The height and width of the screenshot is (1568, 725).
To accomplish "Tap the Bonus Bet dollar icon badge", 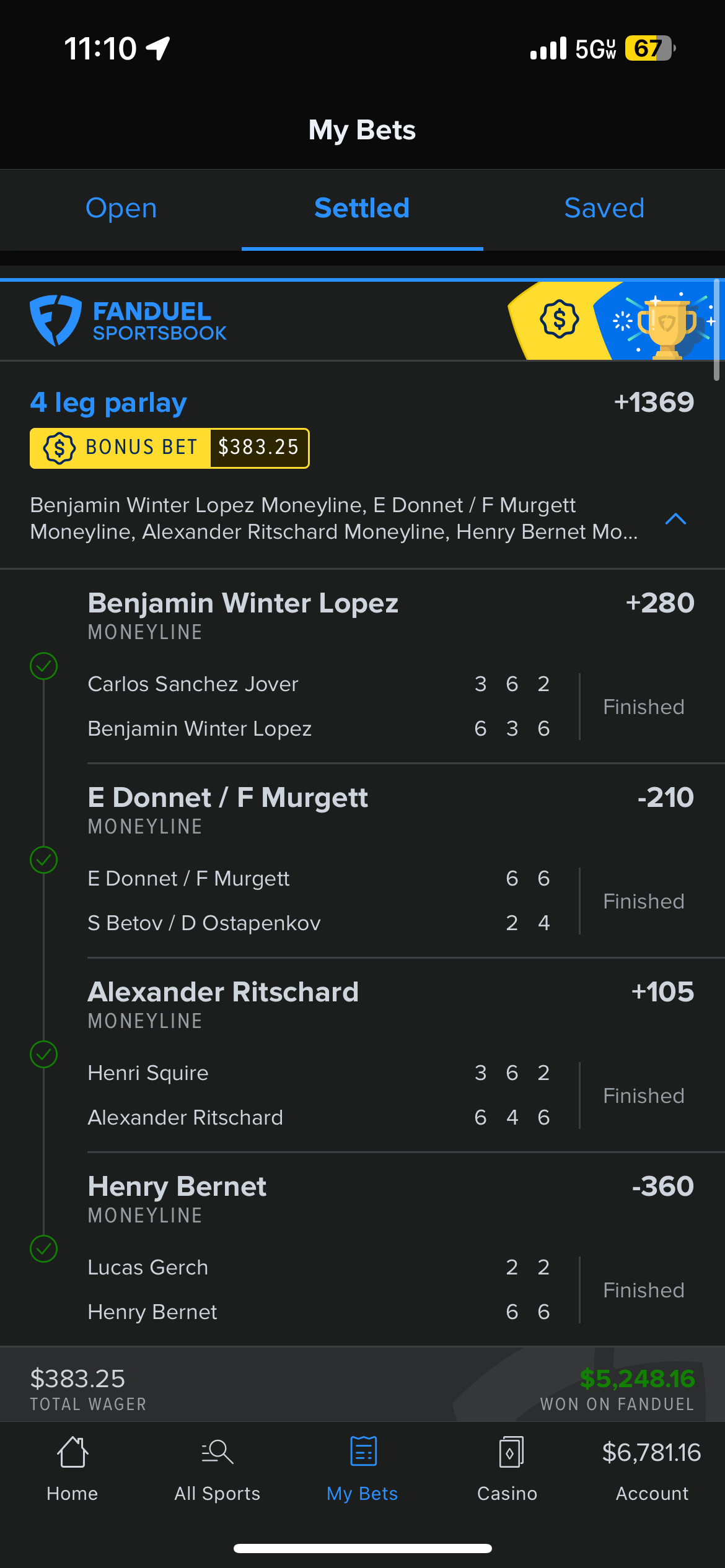I will coord(59,448).
